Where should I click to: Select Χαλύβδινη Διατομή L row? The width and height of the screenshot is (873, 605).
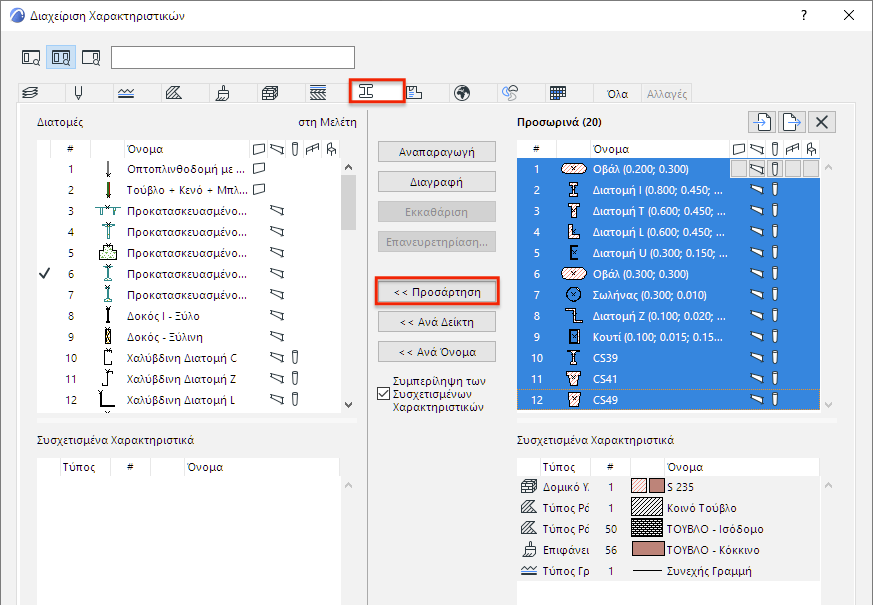(188, 400)
